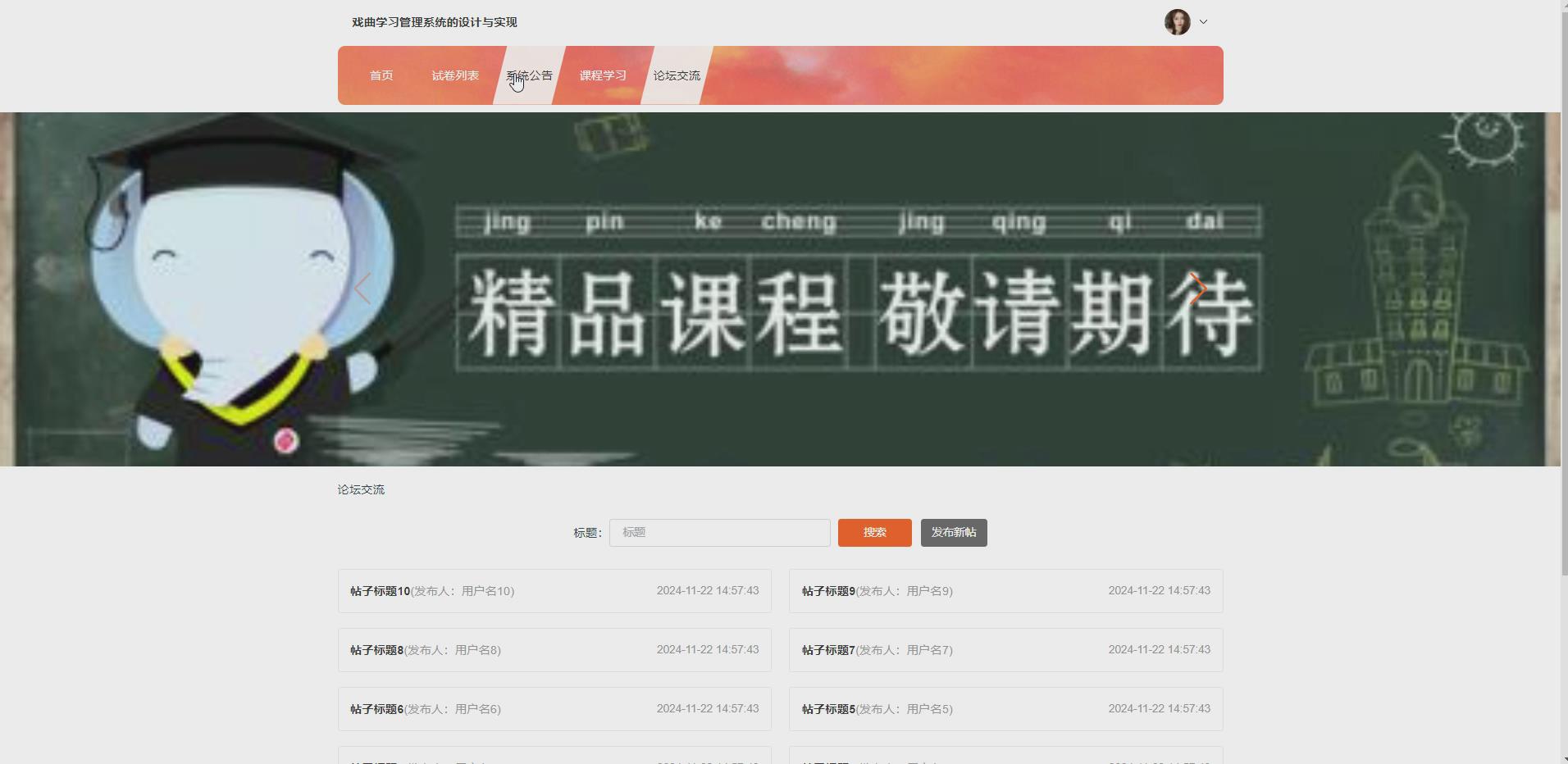Screen dimensions: 1568x764
Task: Open post 帖子标题7
Action: coord(1005,649)
